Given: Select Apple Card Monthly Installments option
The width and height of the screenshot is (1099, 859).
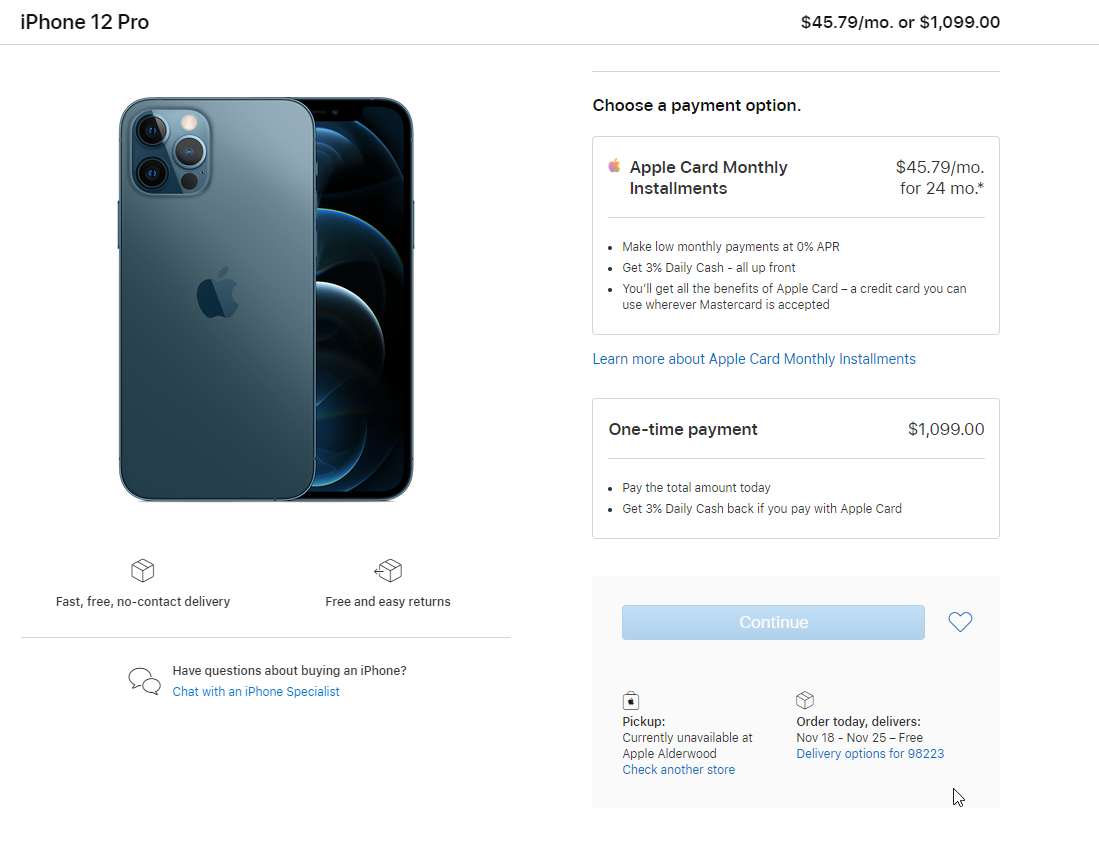Looking at the screenshot, I should click(795, 178).
